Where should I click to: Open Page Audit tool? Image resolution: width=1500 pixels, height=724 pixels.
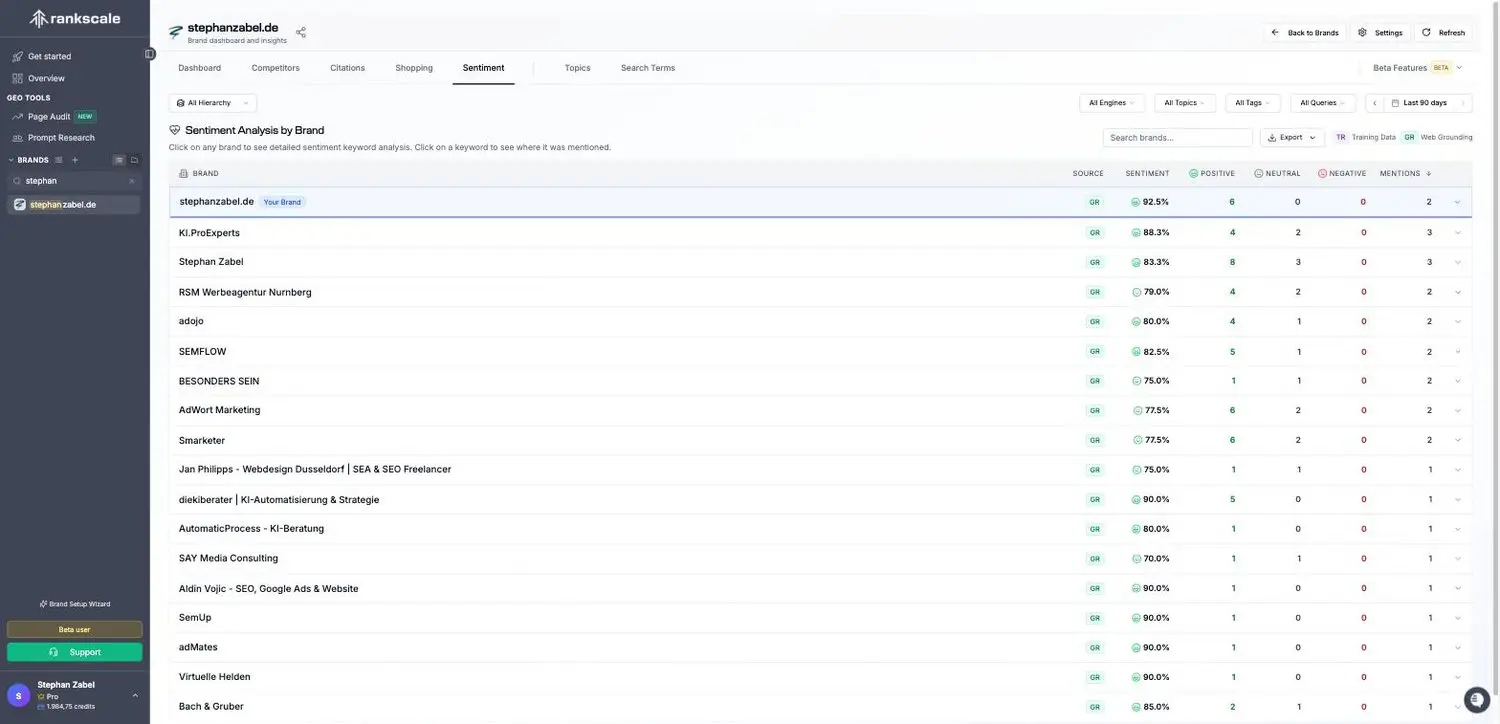pyautogui.click(x=49, y=116)
